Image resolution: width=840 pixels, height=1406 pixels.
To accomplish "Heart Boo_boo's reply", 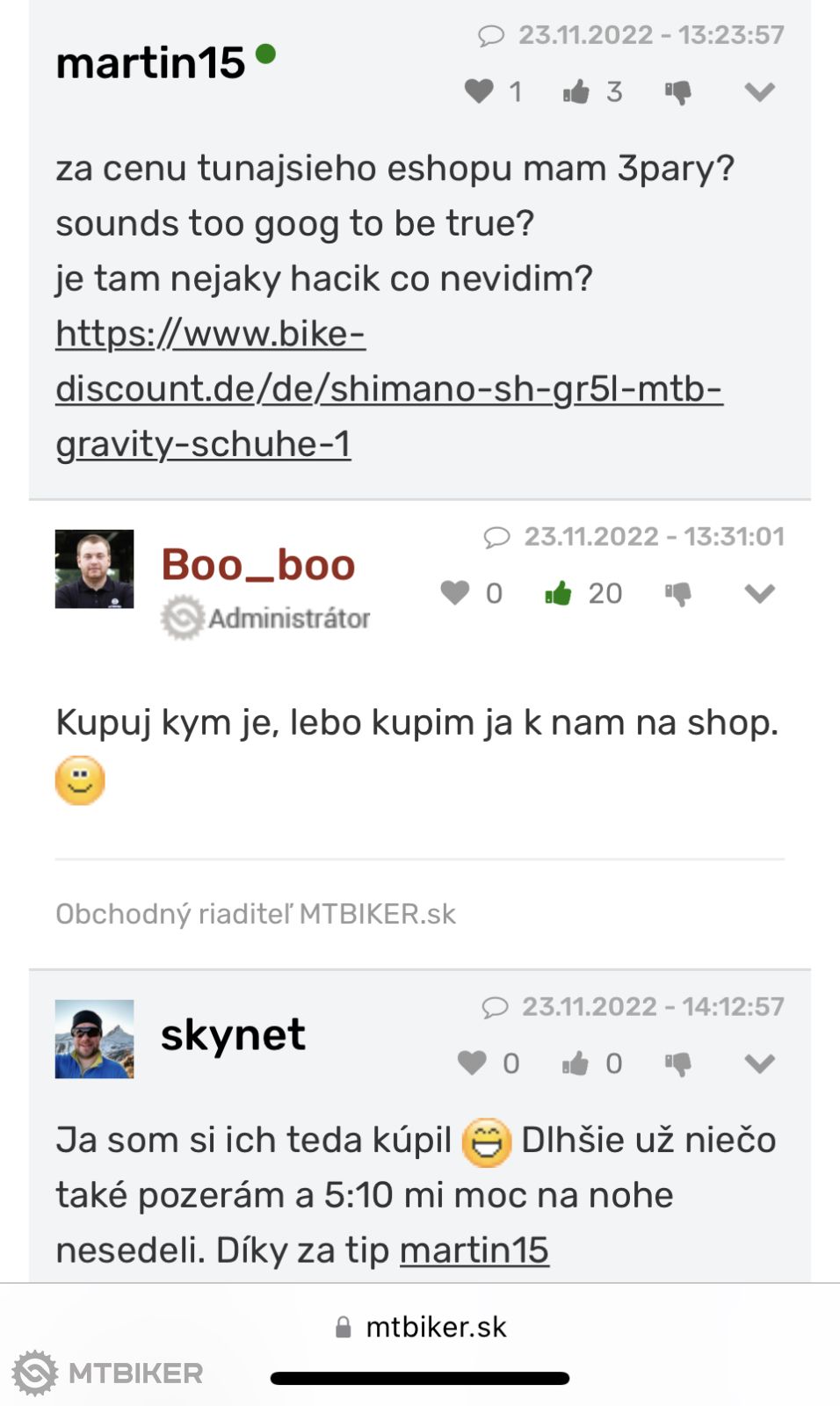I will [455, 593].
